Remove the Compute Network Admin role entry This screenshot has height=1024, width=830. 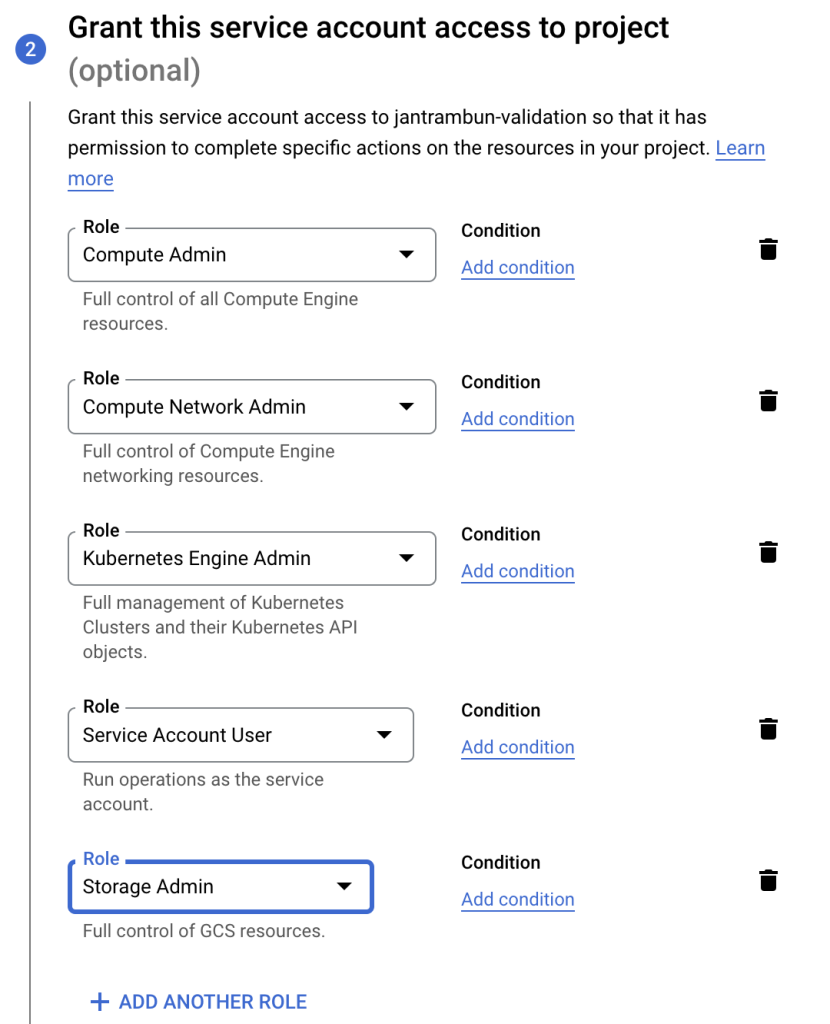point(768,400)
